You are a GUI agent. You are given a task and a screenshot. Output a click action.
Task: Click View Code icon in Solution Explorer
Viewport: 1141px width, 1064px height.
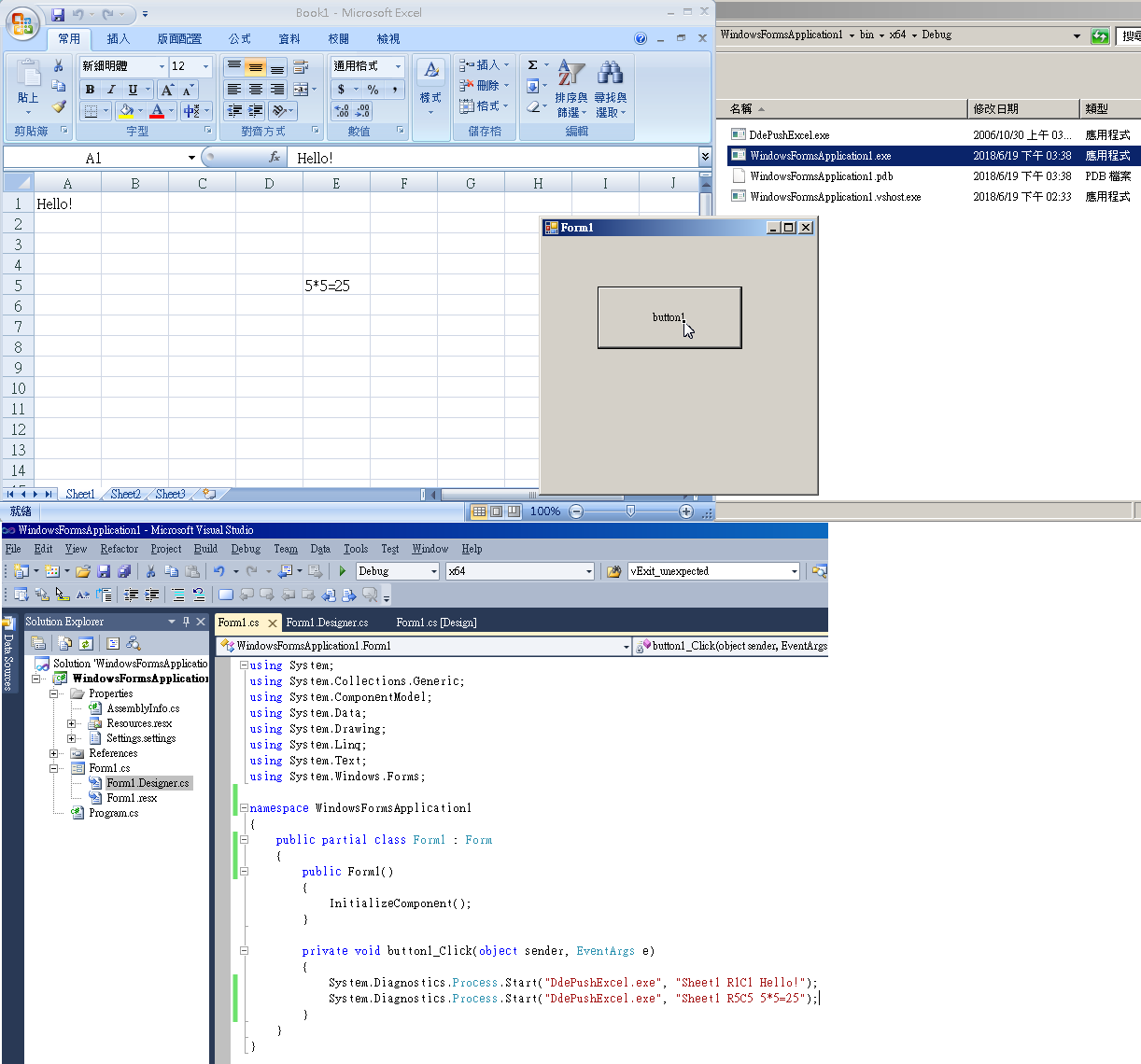(113, 643)
